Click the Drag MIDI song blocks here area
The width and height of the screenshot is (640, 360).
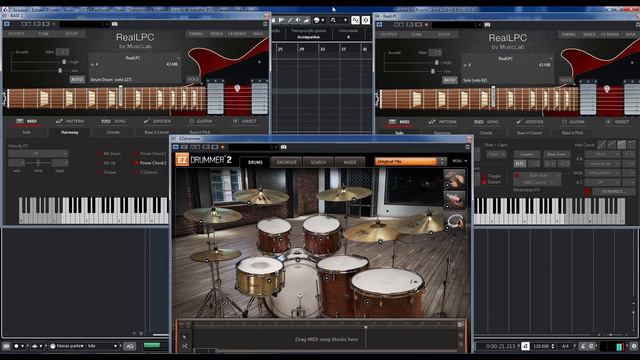tap(326, 339)
